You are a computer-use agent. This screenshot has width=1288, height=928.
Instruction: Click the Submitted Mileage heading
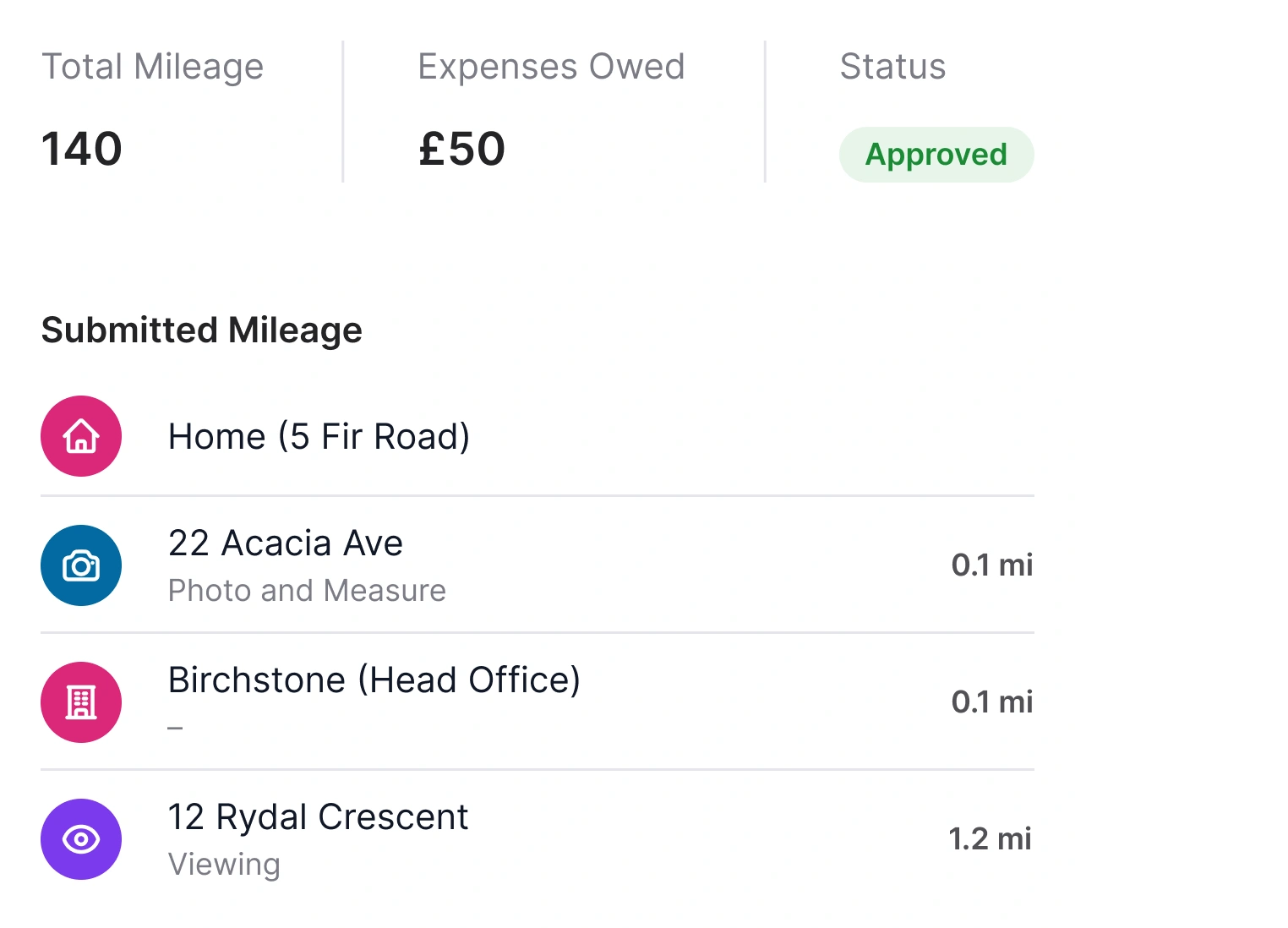coord(202,330)
